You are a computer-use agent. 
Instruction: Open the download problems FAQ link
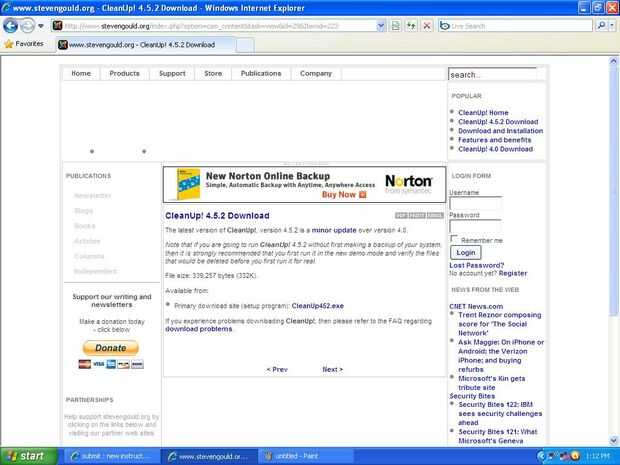[x=198, y=329]
